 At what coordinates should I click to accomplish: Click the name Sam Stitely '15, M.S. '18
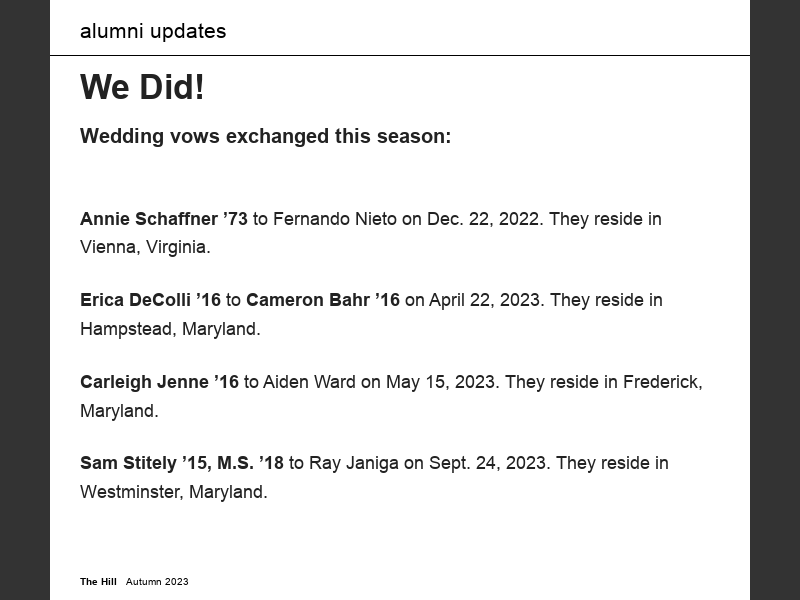coord(181,463)
